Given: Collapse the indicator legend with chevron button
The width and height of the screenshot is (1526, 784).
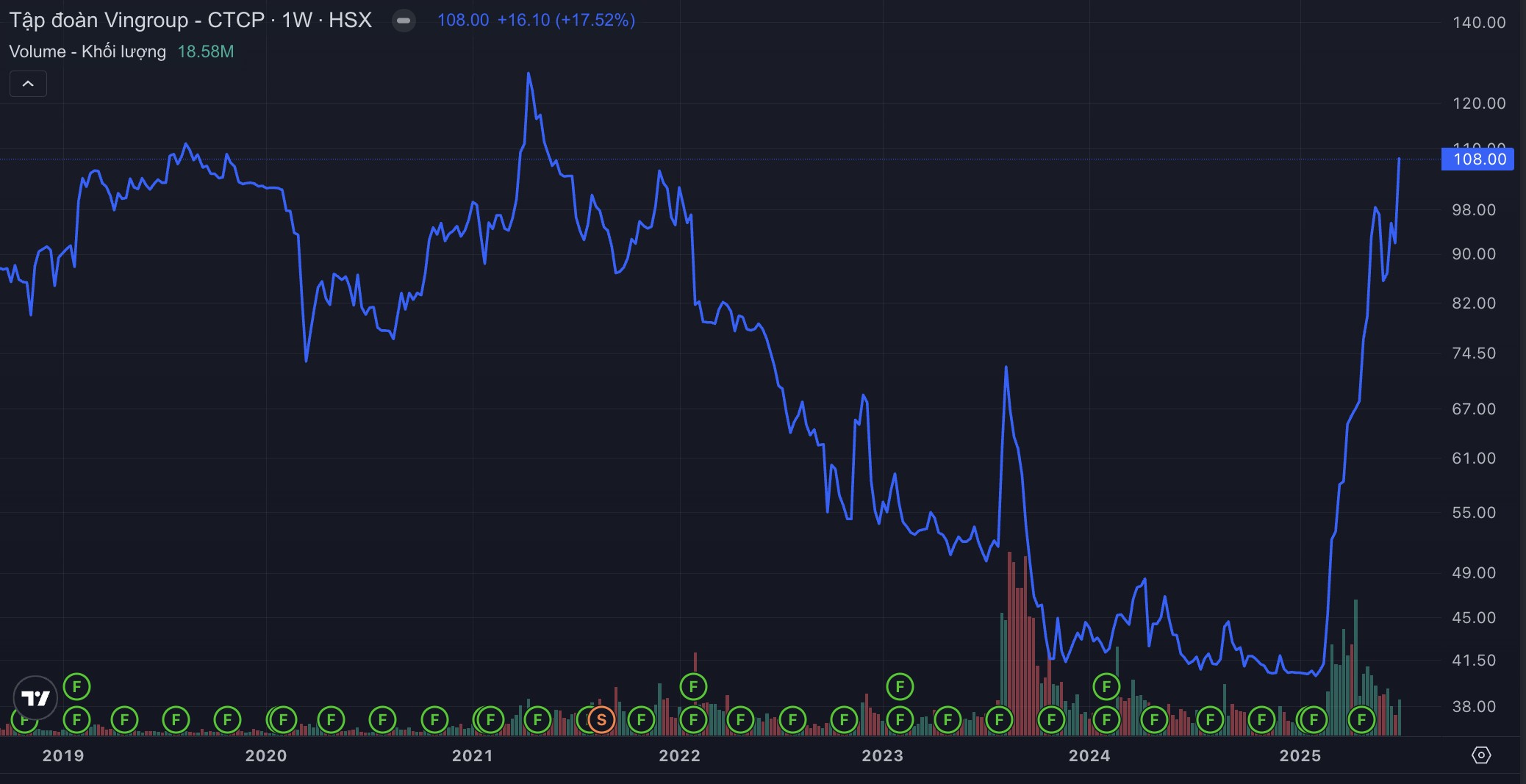Looking at the screenshot, I should [x=28, y=84].
